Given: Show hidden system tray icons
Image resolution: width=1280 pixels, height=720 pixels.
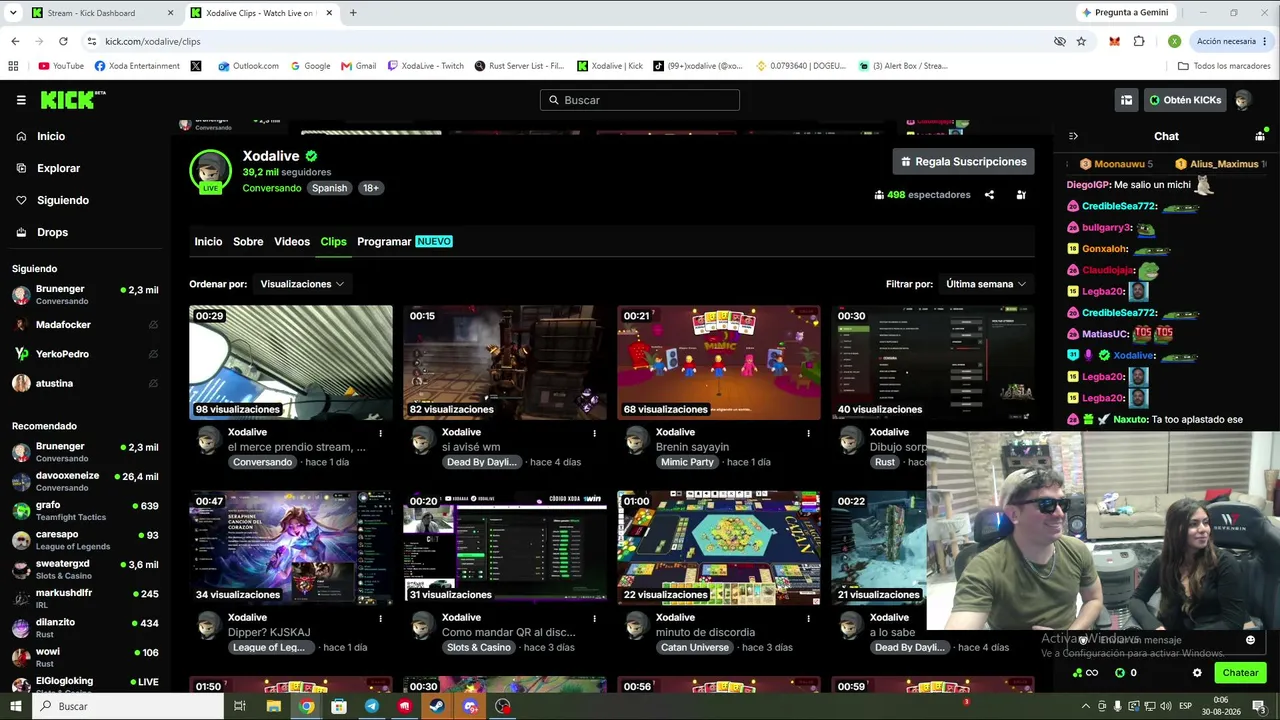Looking at the screenshot, I should point(1085,706).
